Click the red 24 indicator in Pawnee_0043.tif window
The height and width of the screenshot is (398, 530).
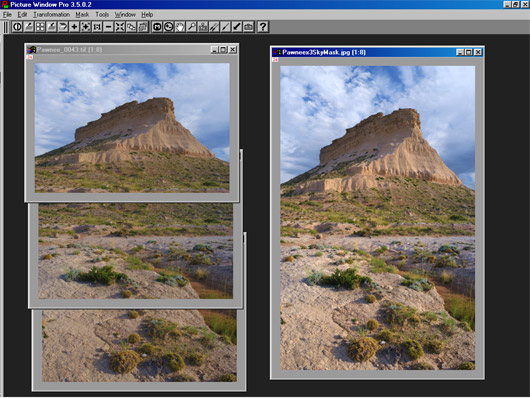coord(30,57)
